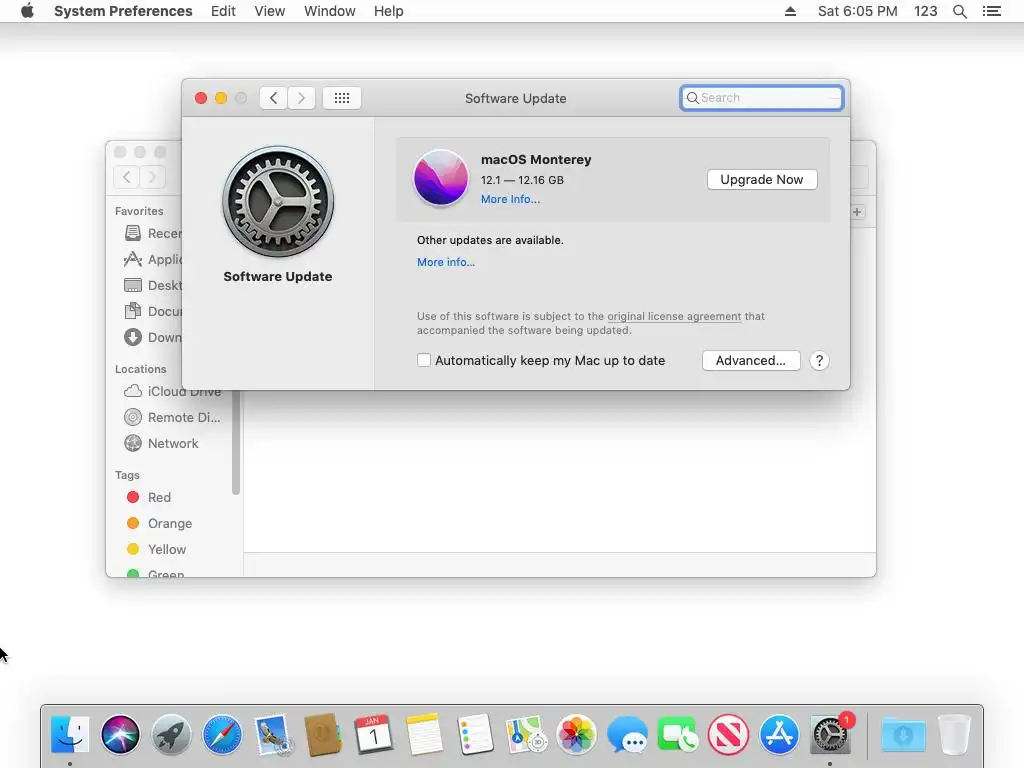Go forward in System Preferences toolbar
Image resolution: width=1024 pixels, height=768 pixels.
coord(301,98)
